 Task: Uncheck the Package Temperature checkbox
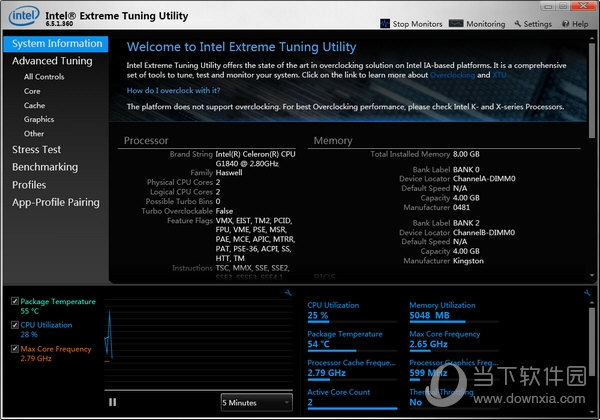coord(15,301)
